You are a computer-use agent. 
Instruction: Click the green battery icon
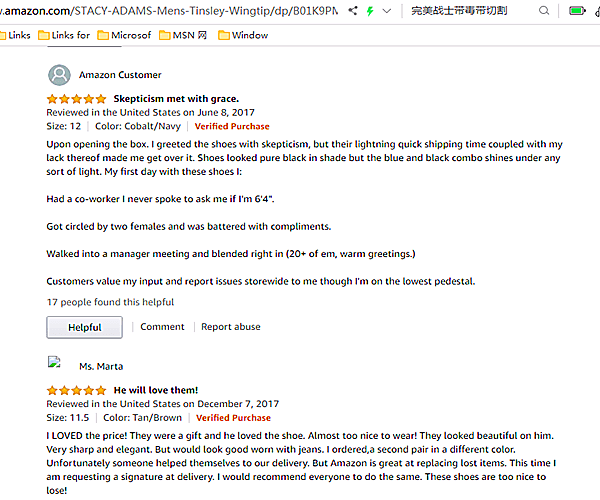point(576,11)
